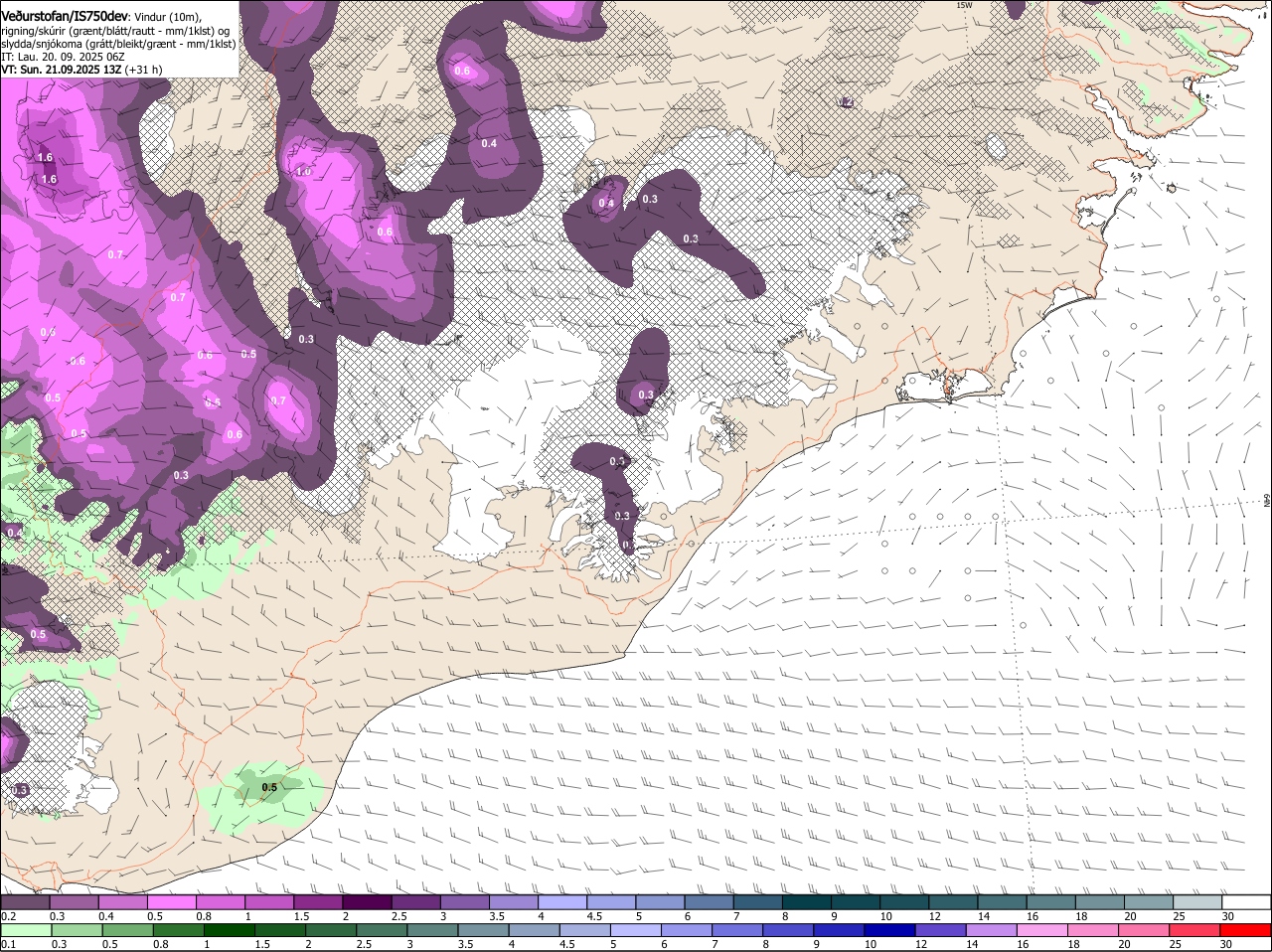Click the '12' label on the upper legend
1272x952 pixels.
(x=933, y=916)
